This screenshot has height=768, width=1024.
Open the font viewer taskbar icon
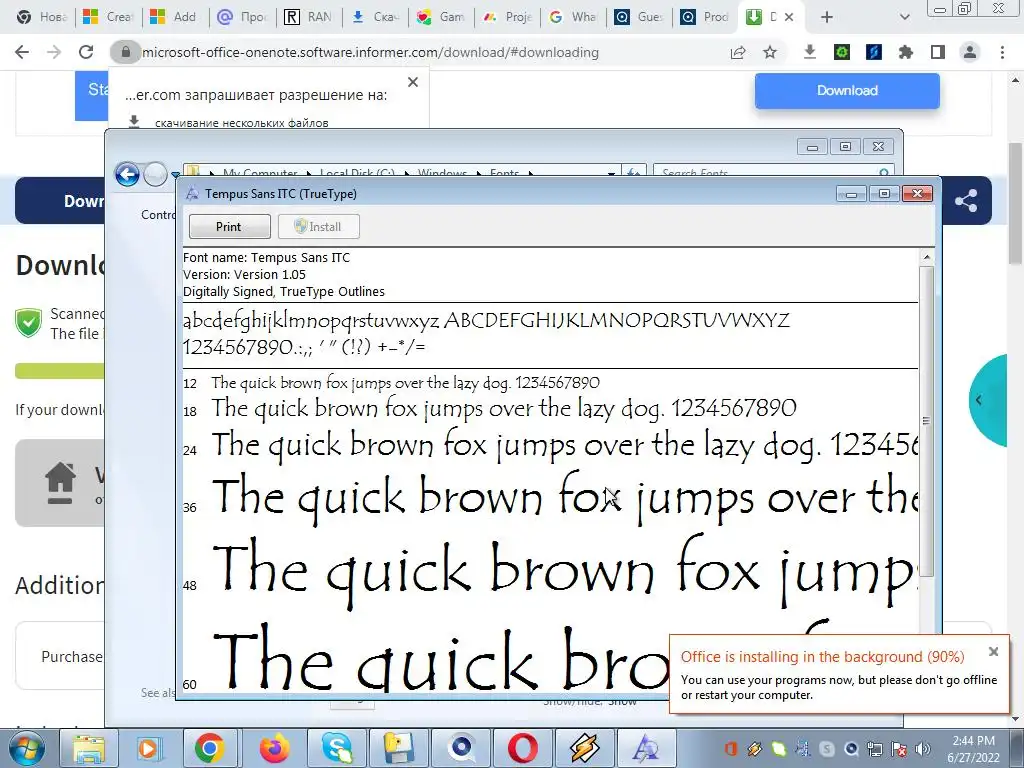(646, 748)
